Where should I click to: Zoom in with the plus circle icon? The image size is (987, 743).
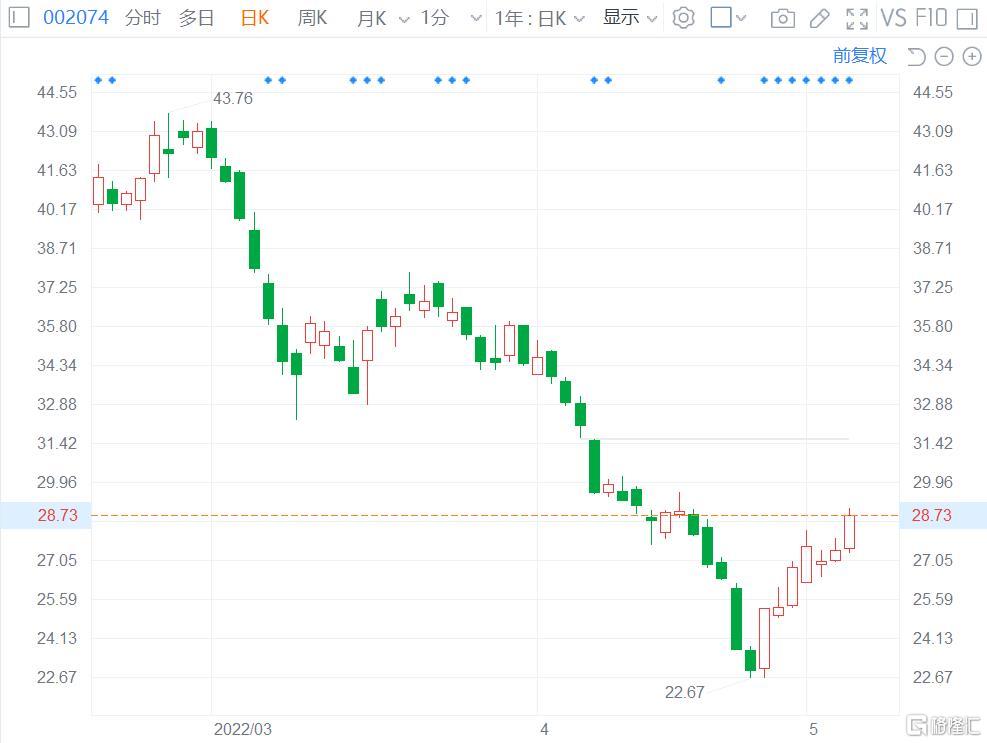pos(972,57)
